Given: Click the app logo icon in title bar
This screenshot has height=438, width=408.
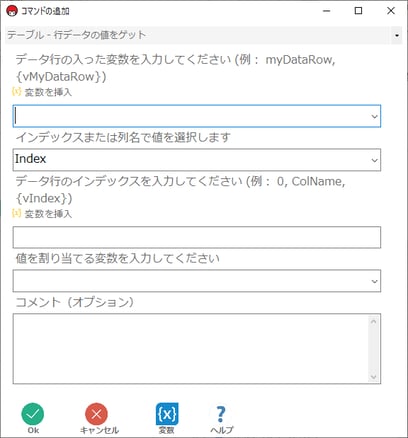Looking at the screenshot, I should click(12, 11).
